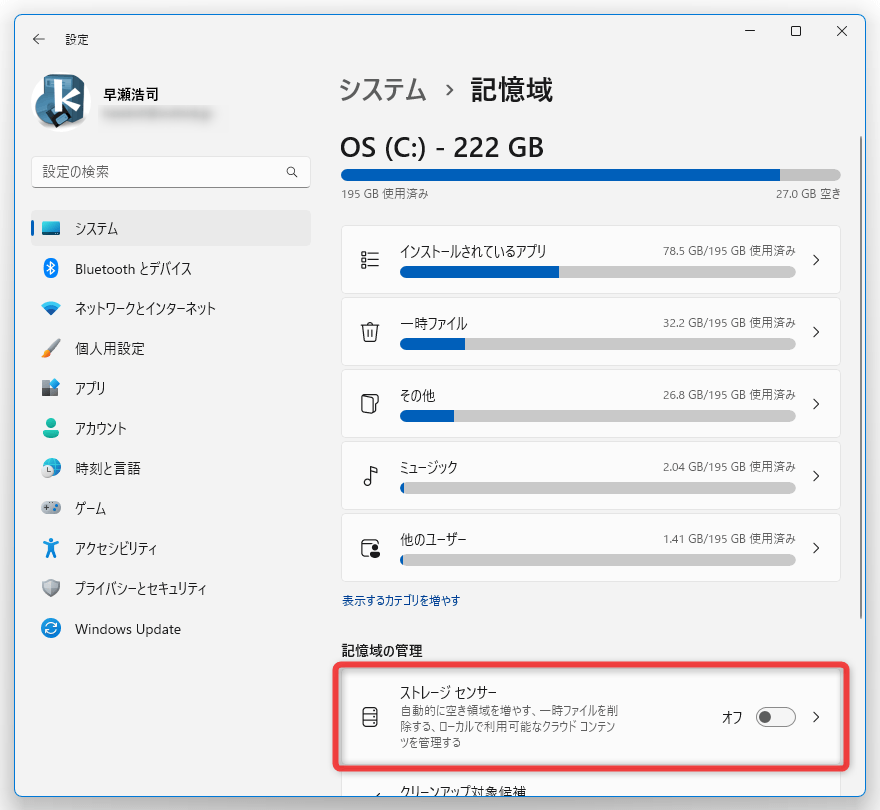880x810 pixels.
Task: Click the Windows Update sync icon
Action: pos(51,628)
